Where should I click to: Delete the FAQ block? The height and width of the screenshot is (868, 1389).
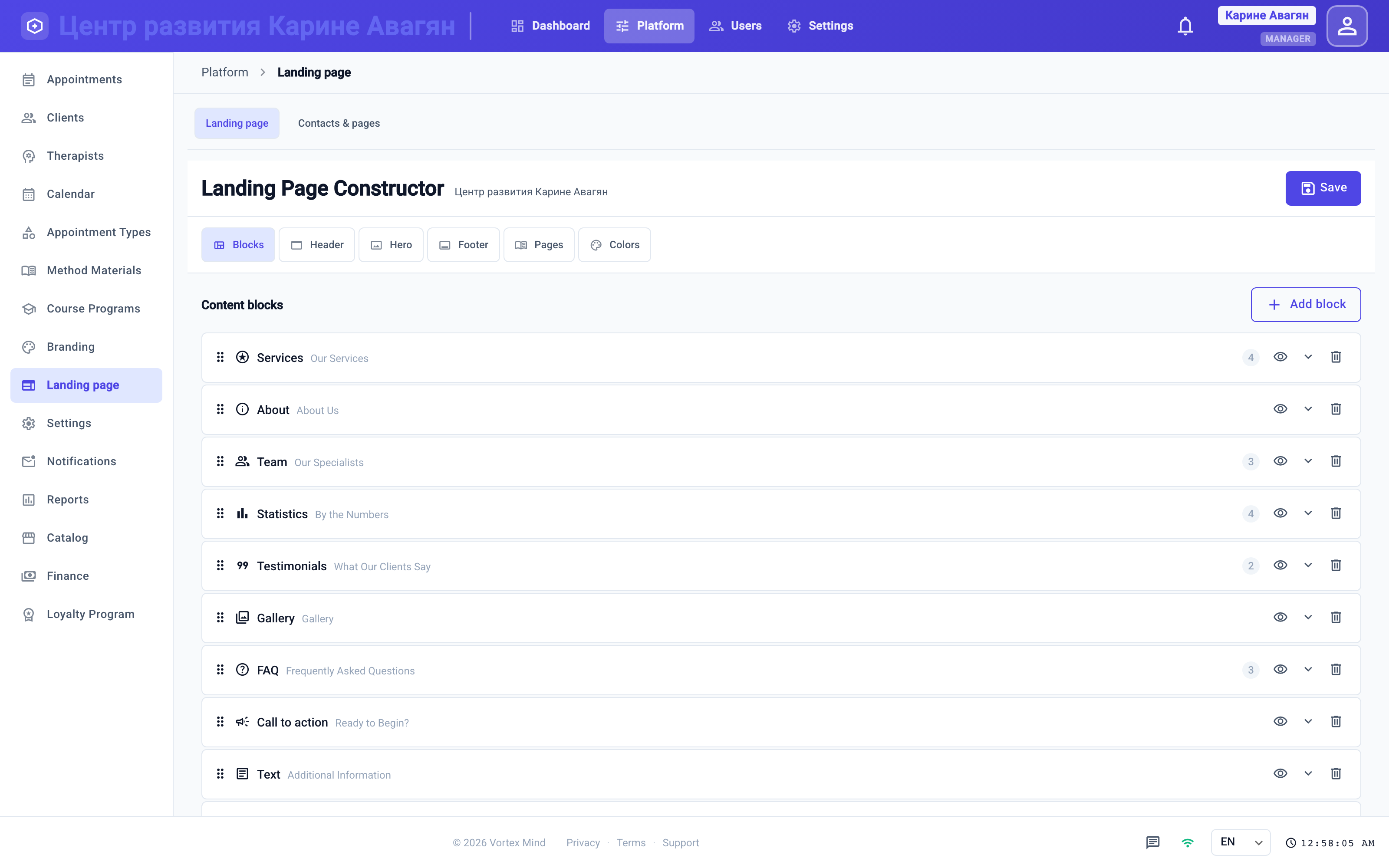[x=1336, y=670]
